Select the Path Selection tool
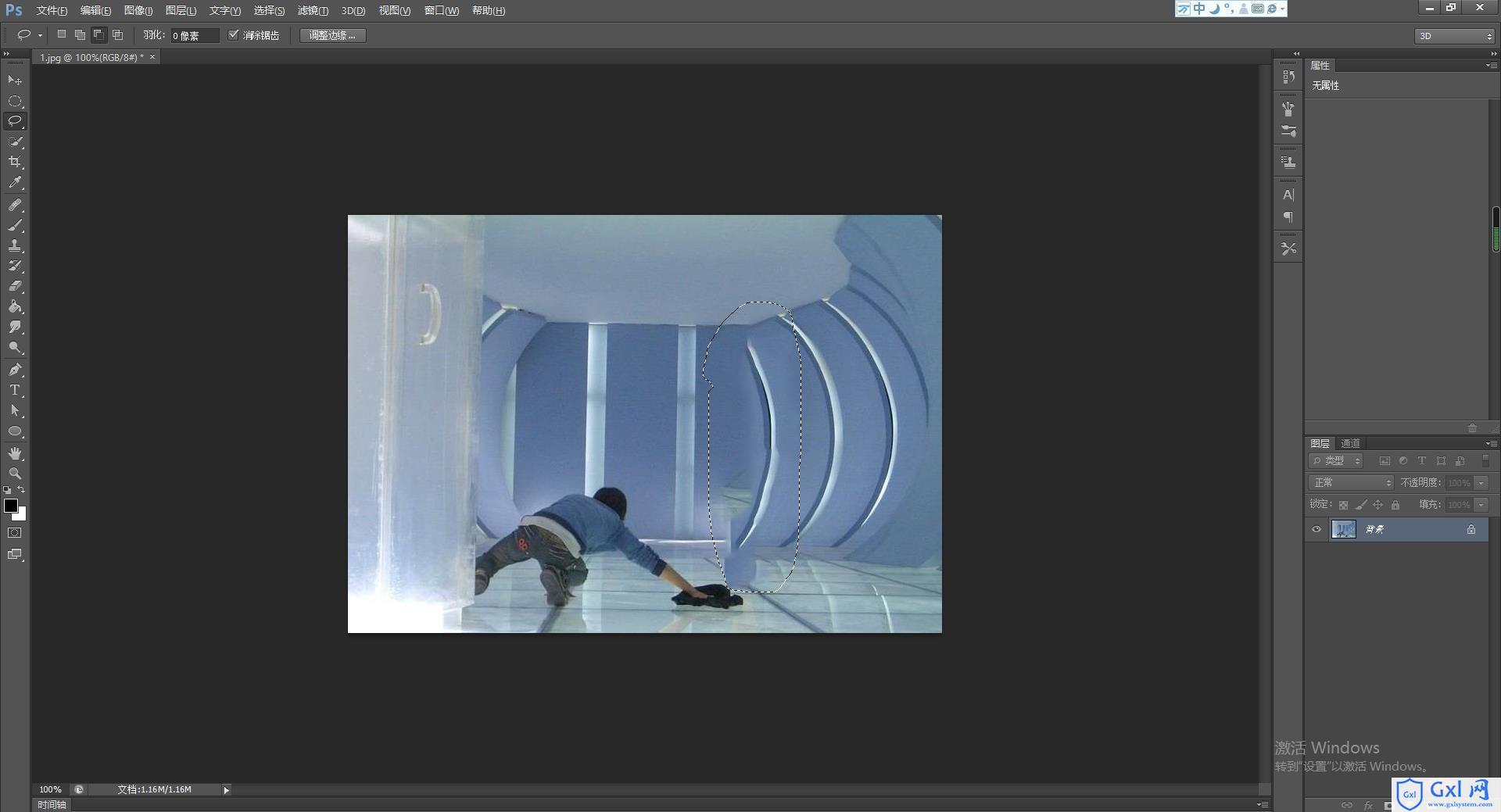 [x=15, y=410]
